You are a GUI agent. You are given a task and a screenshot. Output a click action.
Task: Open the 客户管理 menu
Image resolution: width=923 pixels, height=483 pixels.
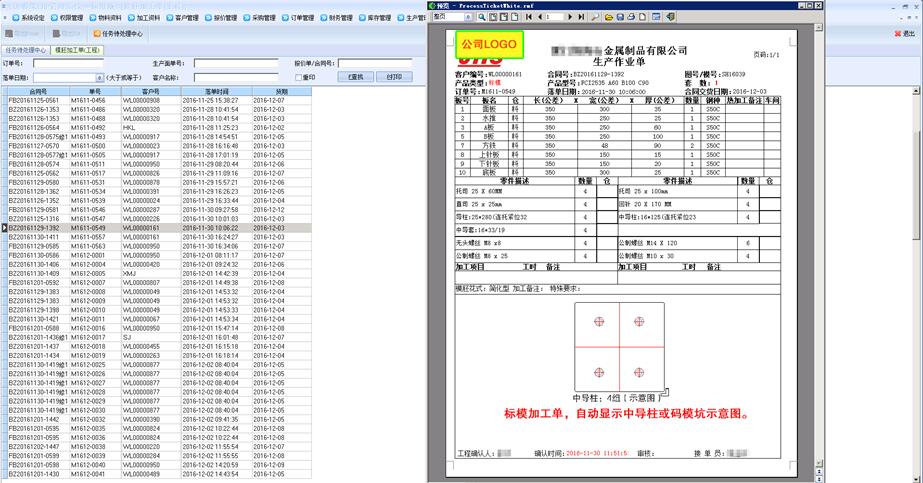182,18
